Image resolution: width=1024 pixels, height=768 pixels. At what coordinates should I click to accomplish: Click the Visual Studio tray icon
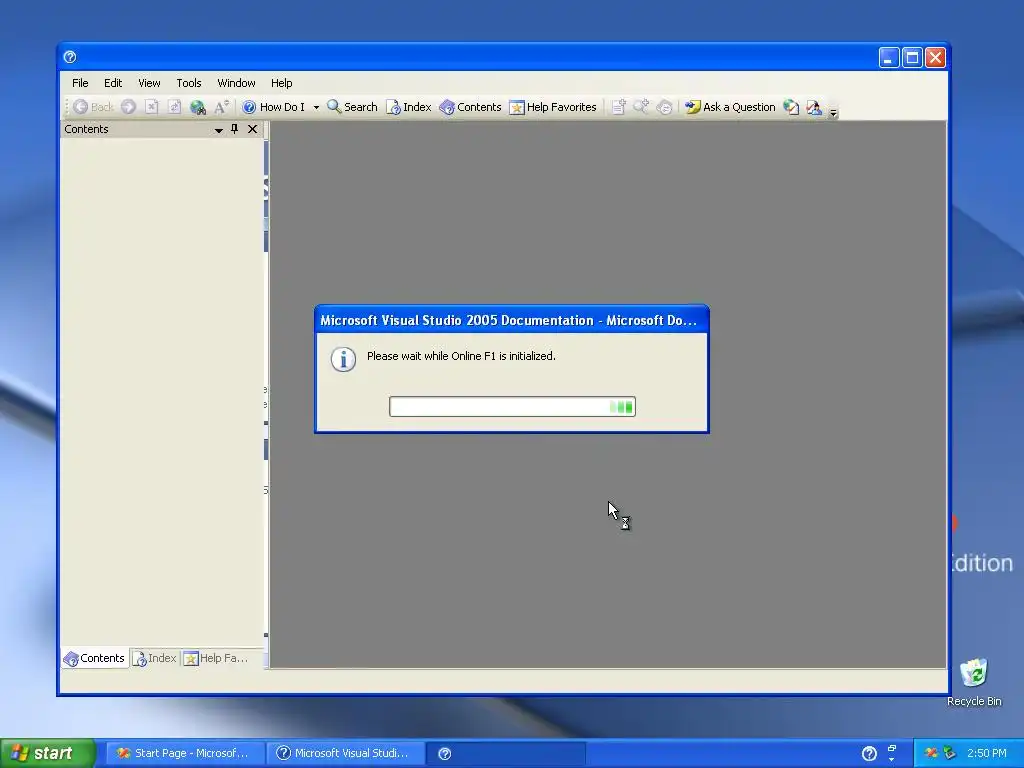click(931, 753)
